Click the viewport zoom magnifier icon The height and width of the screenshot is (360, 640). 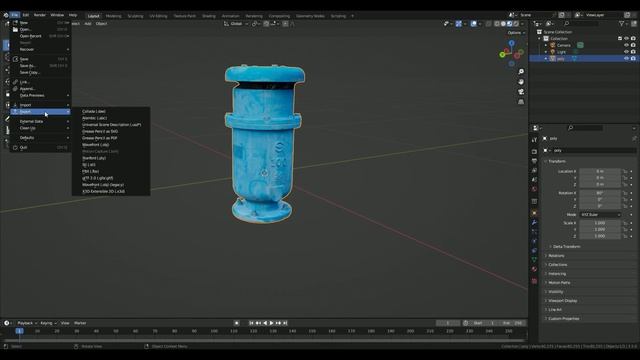pyautogui.click(x=521, y=72)
